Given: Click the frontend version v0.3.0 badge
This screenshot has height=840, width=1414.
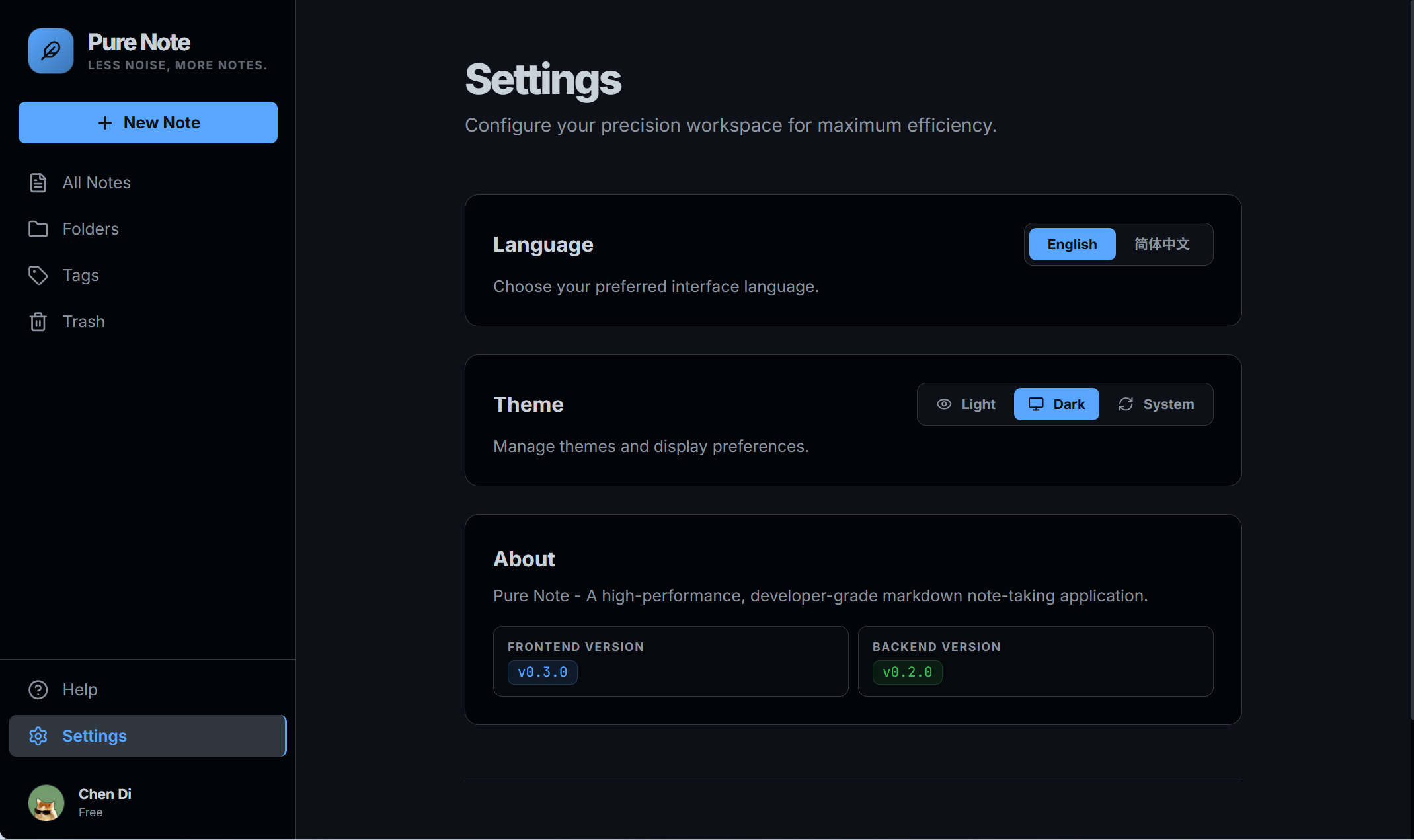Looking at the screenshot, I should point(543,672).
